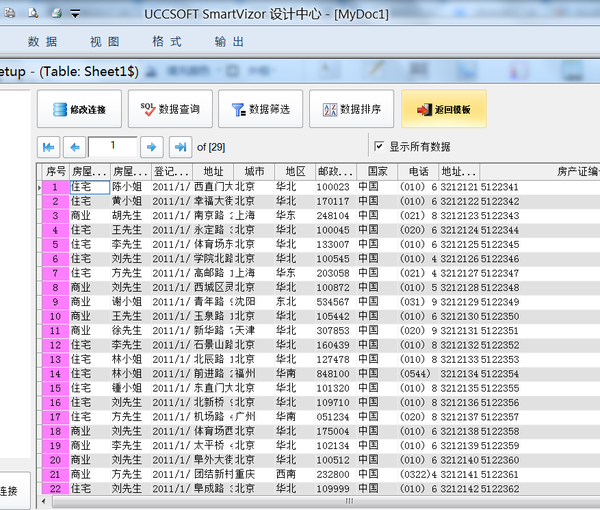Click the 陈小姐 name cell

click(x=130, y=187)
